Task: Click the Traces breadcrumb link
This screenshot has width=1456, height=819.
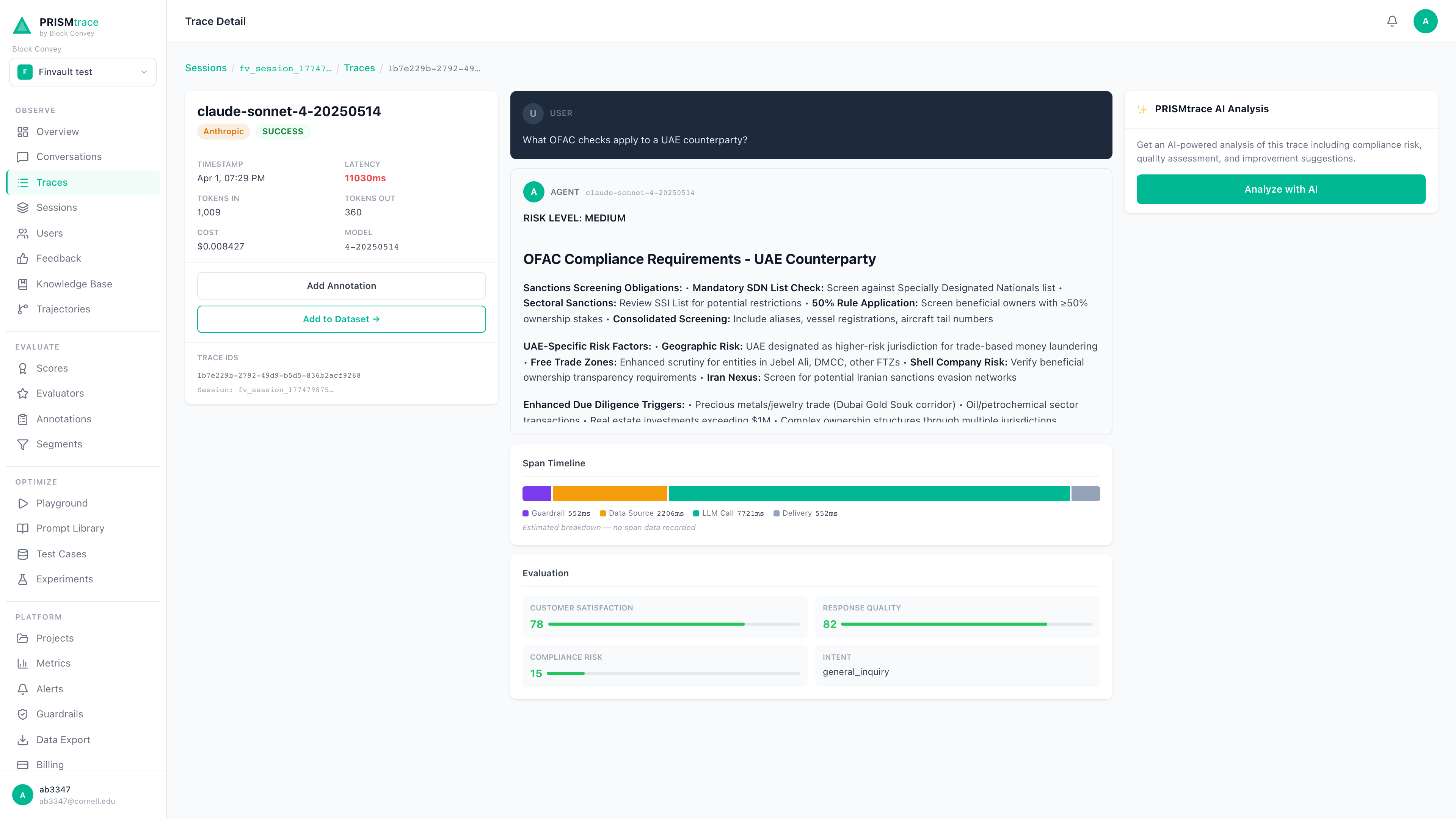Action: [359, 68]
